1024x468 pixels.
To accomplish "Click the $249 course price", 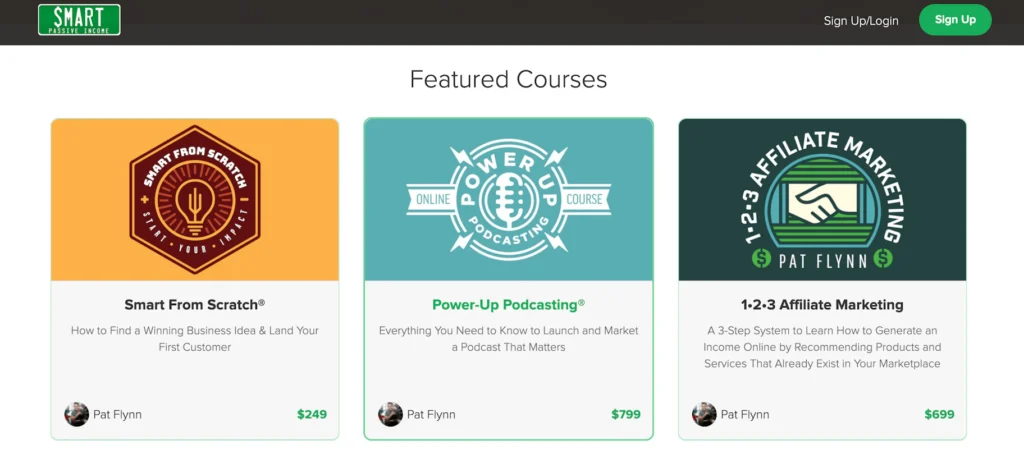I will click(312, 414).
